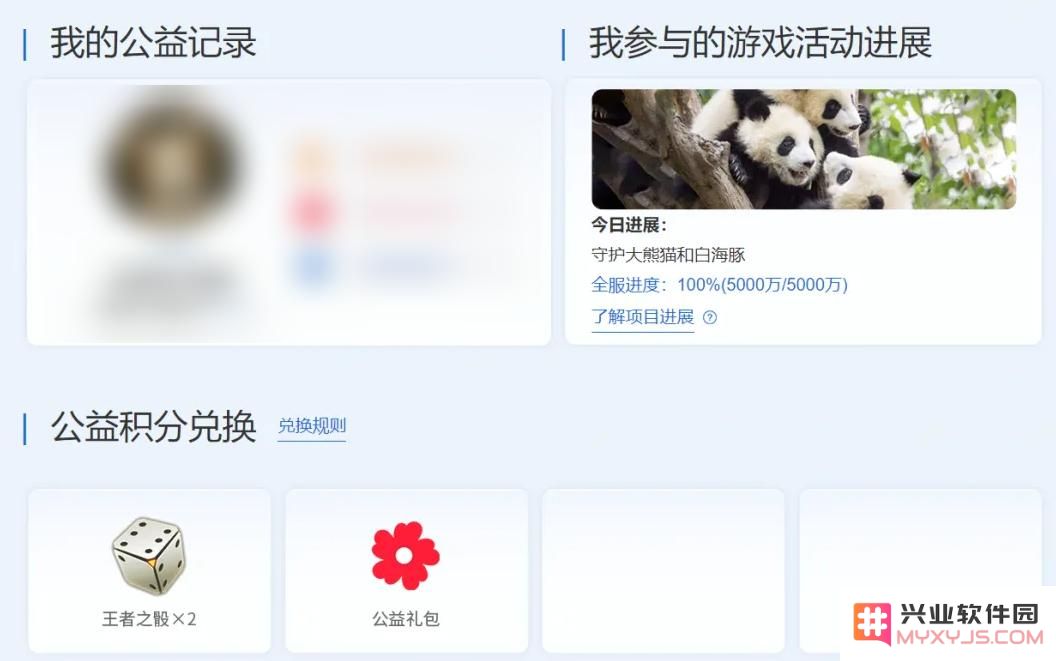The height and width of the screenshot is (661, 1056).
Task: Select the 公益礼包 label
Action: (x=405, y=619)
